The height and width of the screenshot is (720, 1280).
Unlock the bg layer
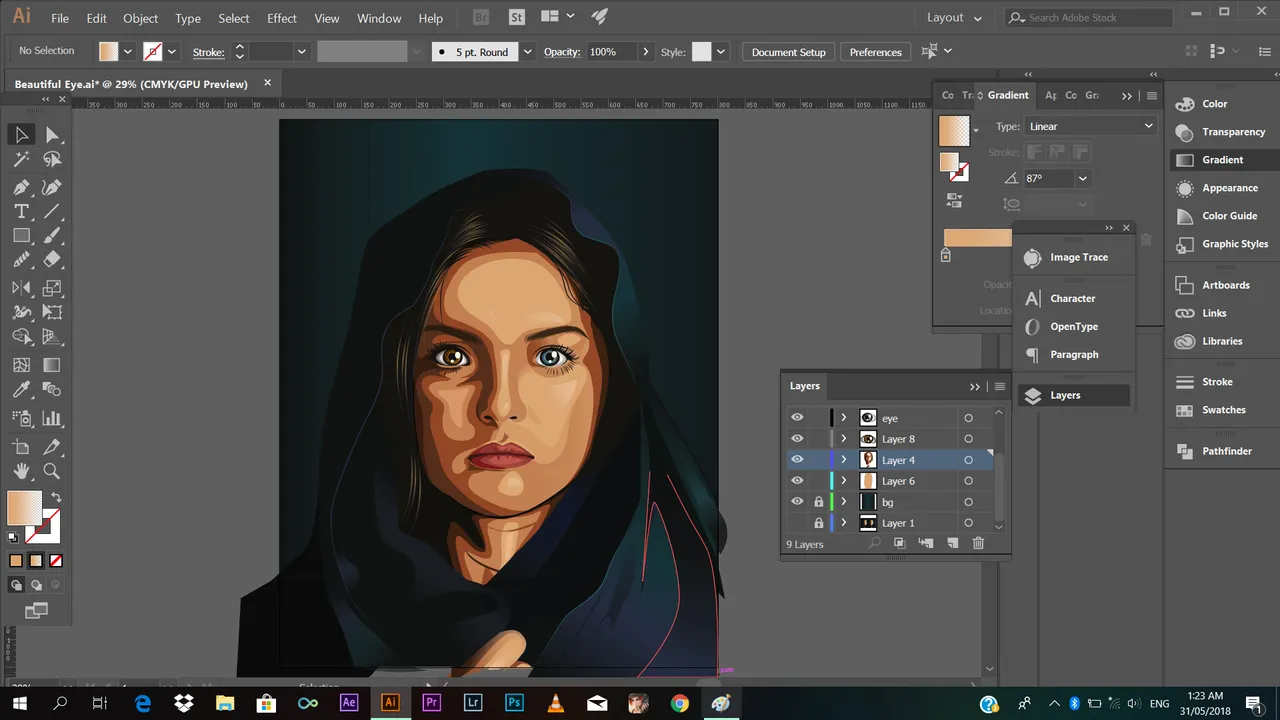818,502
